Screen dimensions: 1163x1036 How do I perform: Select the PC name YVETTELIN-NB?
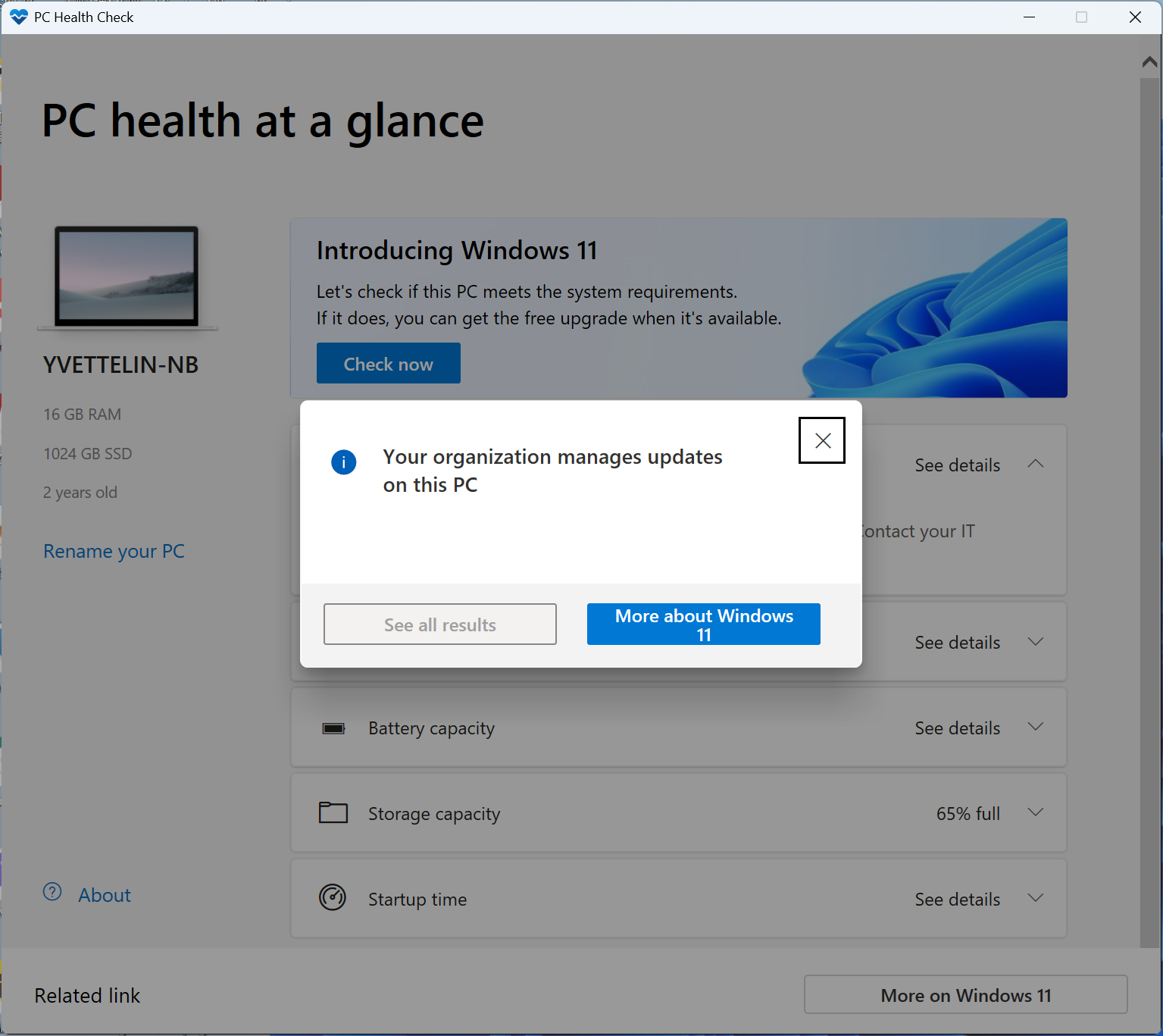[121, 365]
